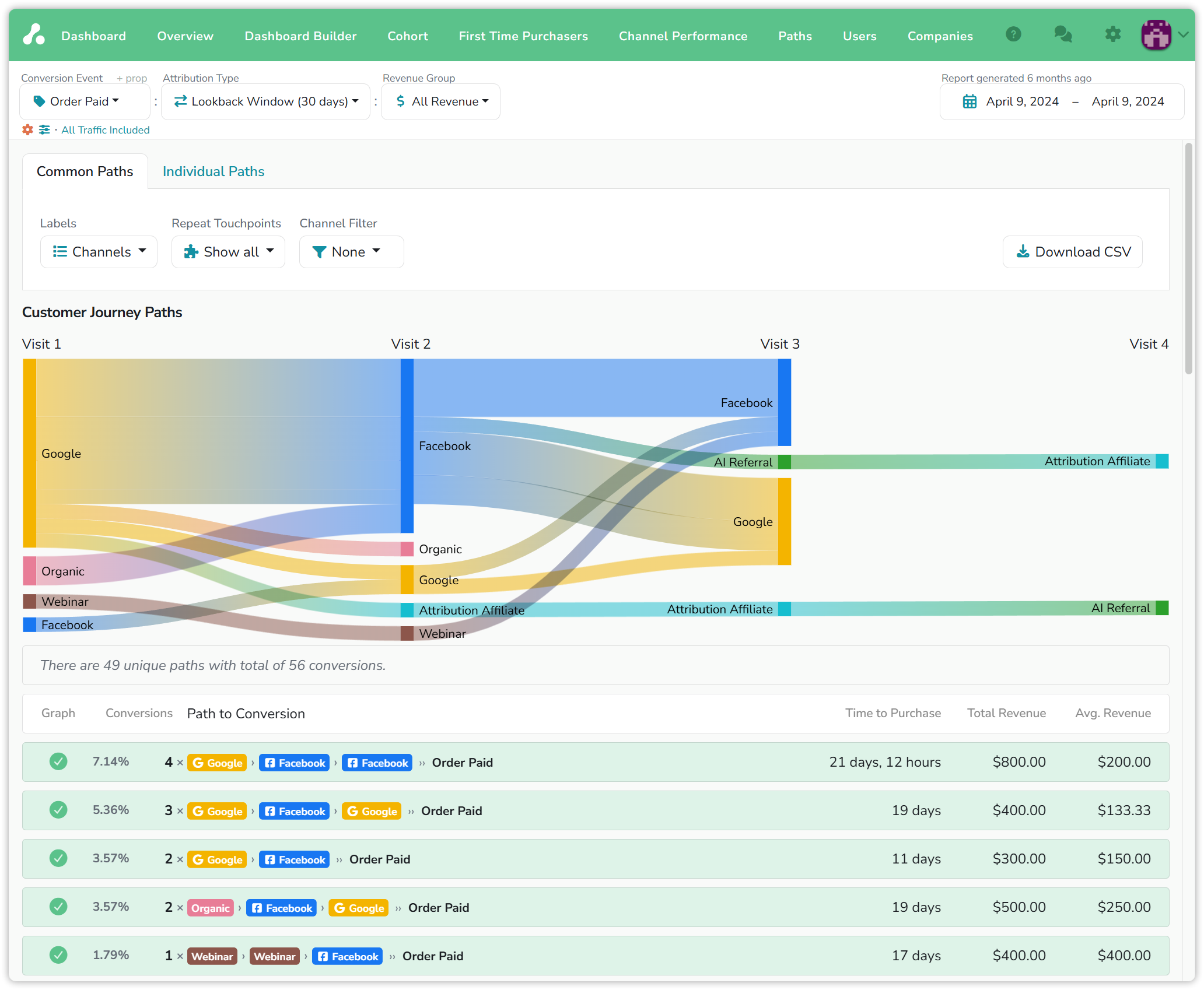
Task: Click the calendar icon in the date range
Action: (x=970, y=101)
